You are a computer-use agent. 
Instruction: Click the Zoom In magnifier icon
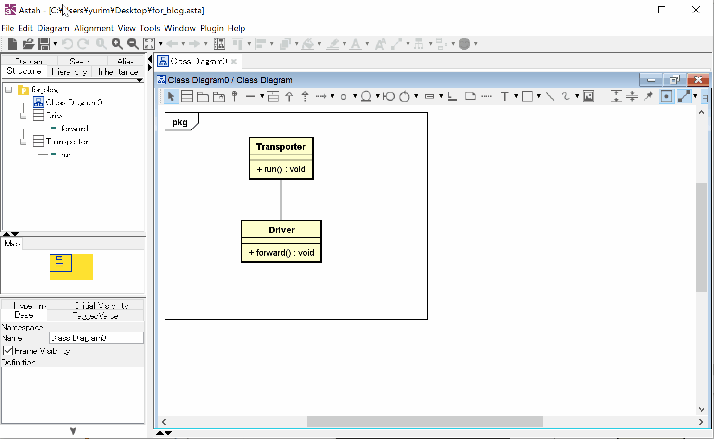coord(118,44)
